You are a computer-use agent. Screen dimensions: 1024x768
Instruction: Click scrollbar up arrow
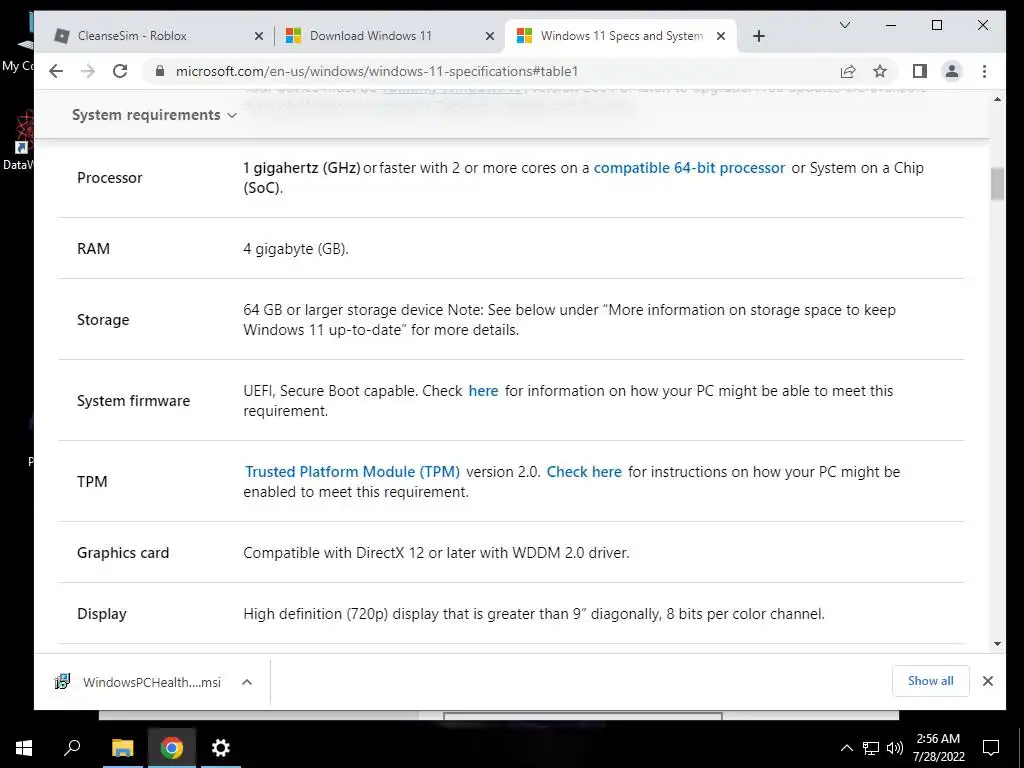(x=997, y=99)
